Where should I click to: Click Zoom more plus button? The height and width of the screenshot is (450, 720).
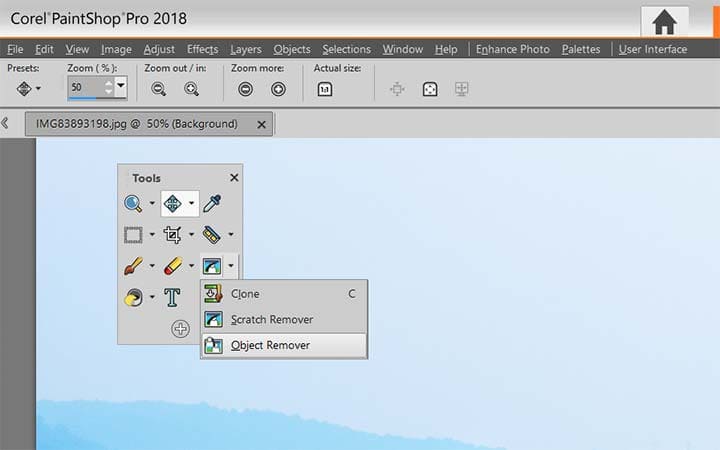(278, 89)
